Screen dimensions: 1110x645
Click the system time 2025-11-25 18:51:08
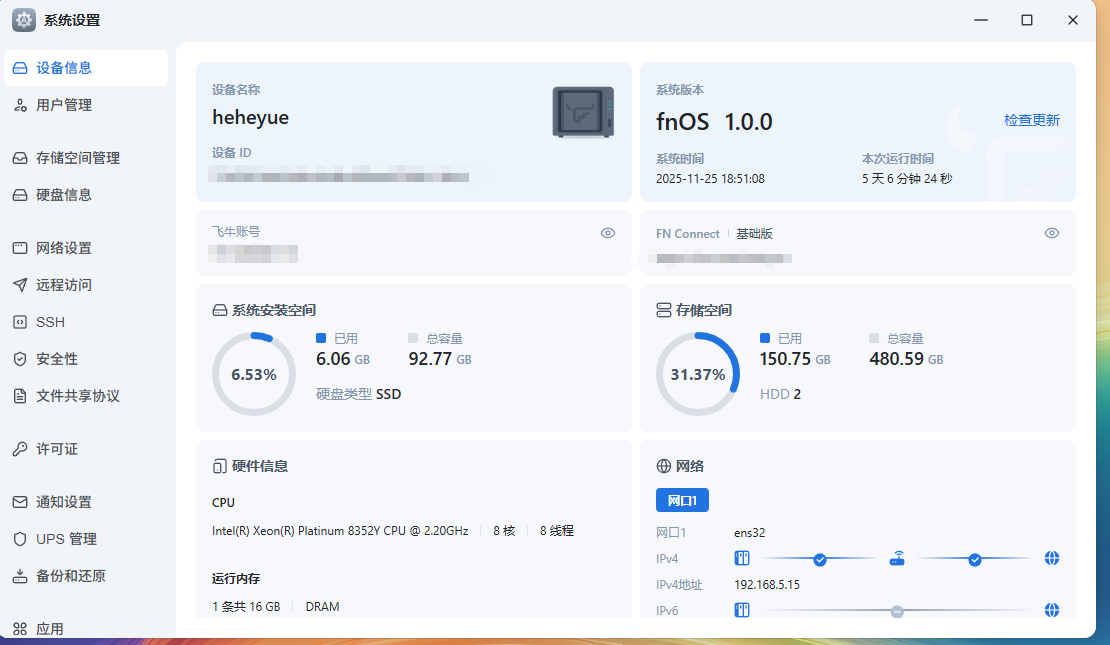click(x=710, y=178)
